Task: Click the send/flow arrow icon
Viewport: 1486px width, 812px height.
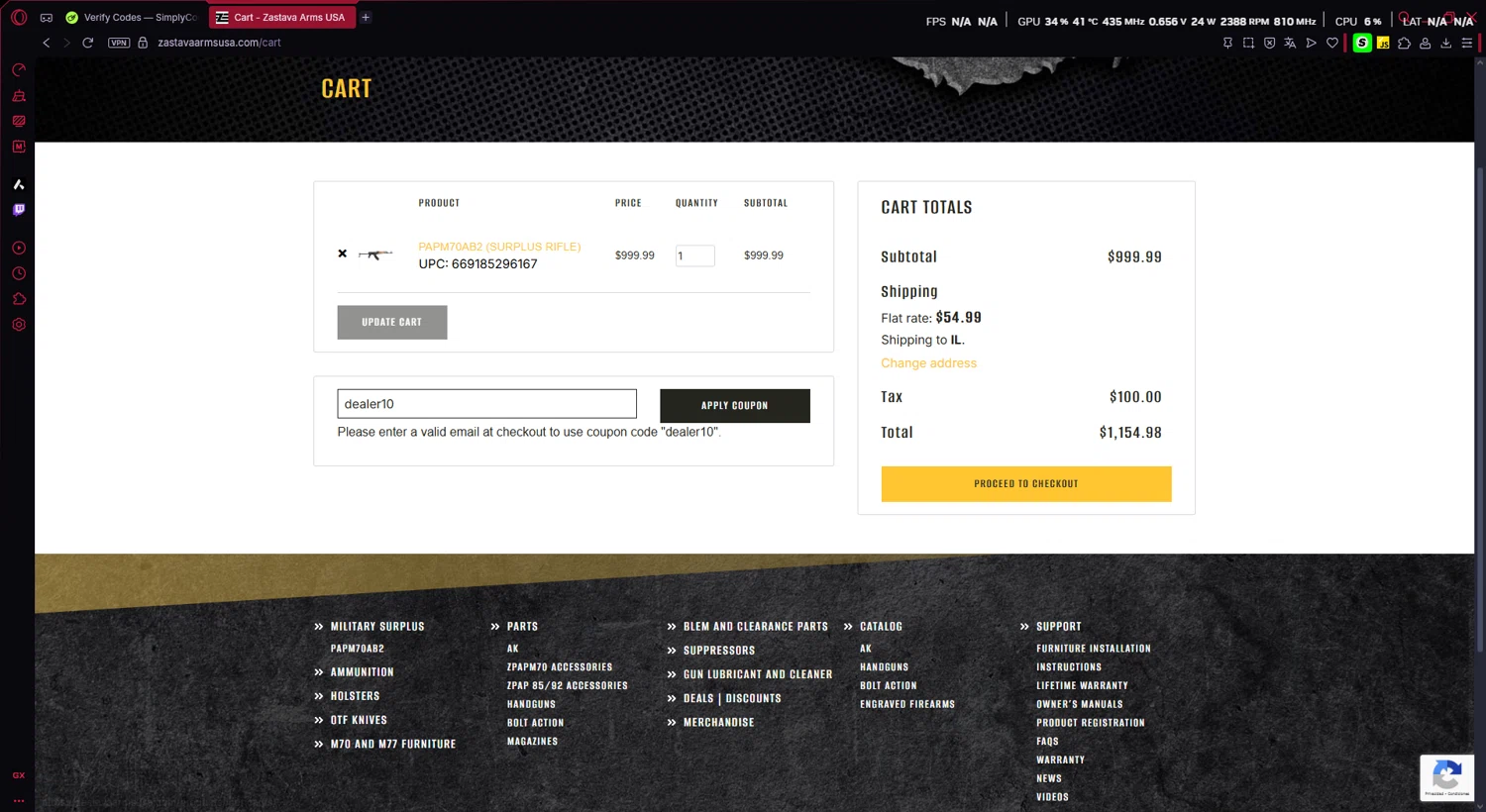Action: point(1311,43)
